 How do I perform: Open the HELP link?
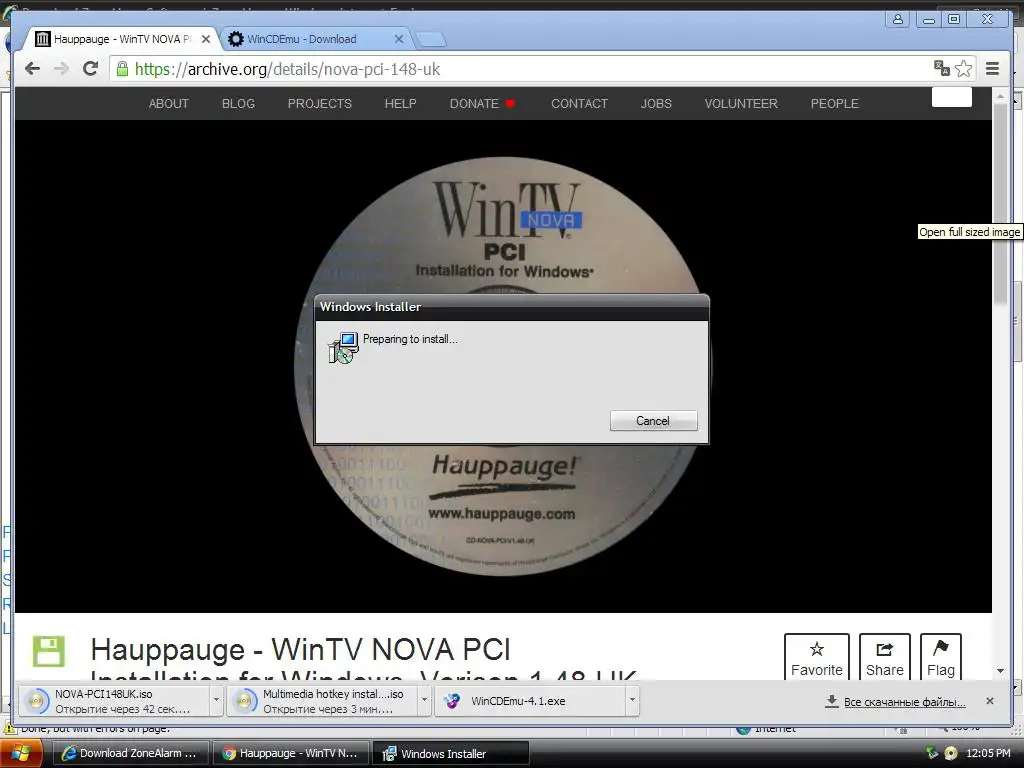pos(400,104)
